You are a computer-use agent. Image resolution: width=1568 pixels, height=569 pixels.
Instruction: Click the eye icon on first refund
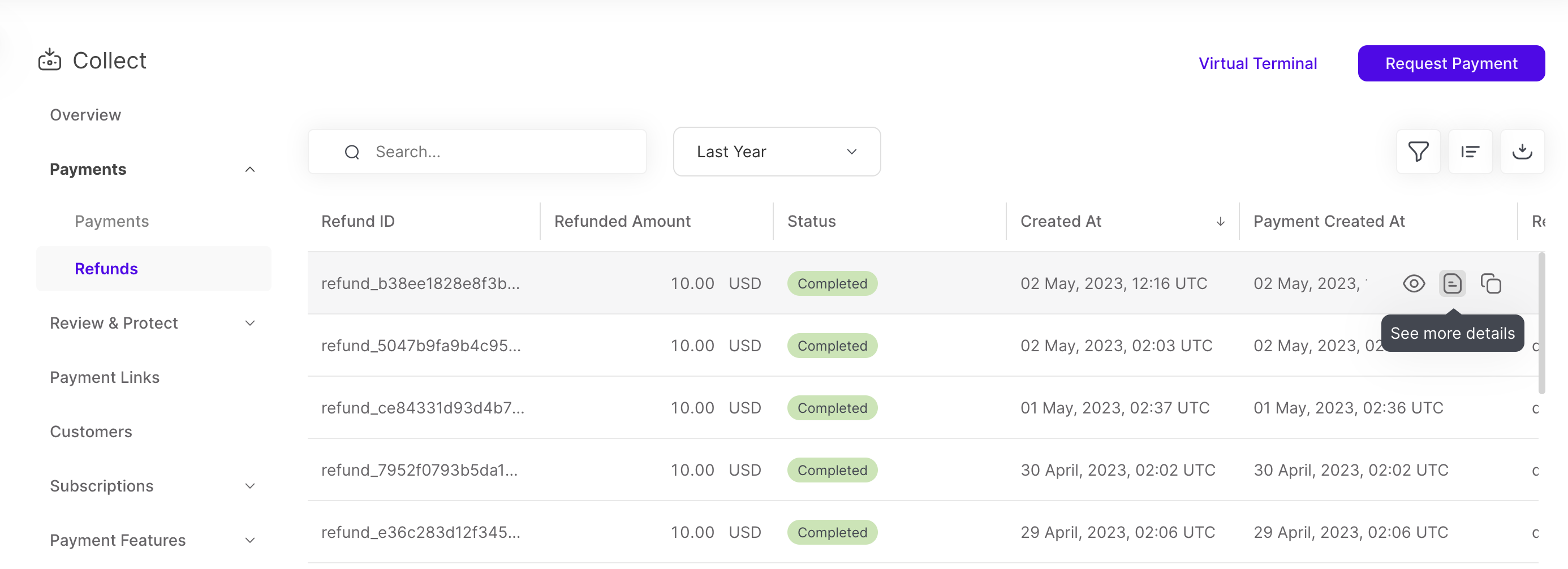click(1414, 283)
